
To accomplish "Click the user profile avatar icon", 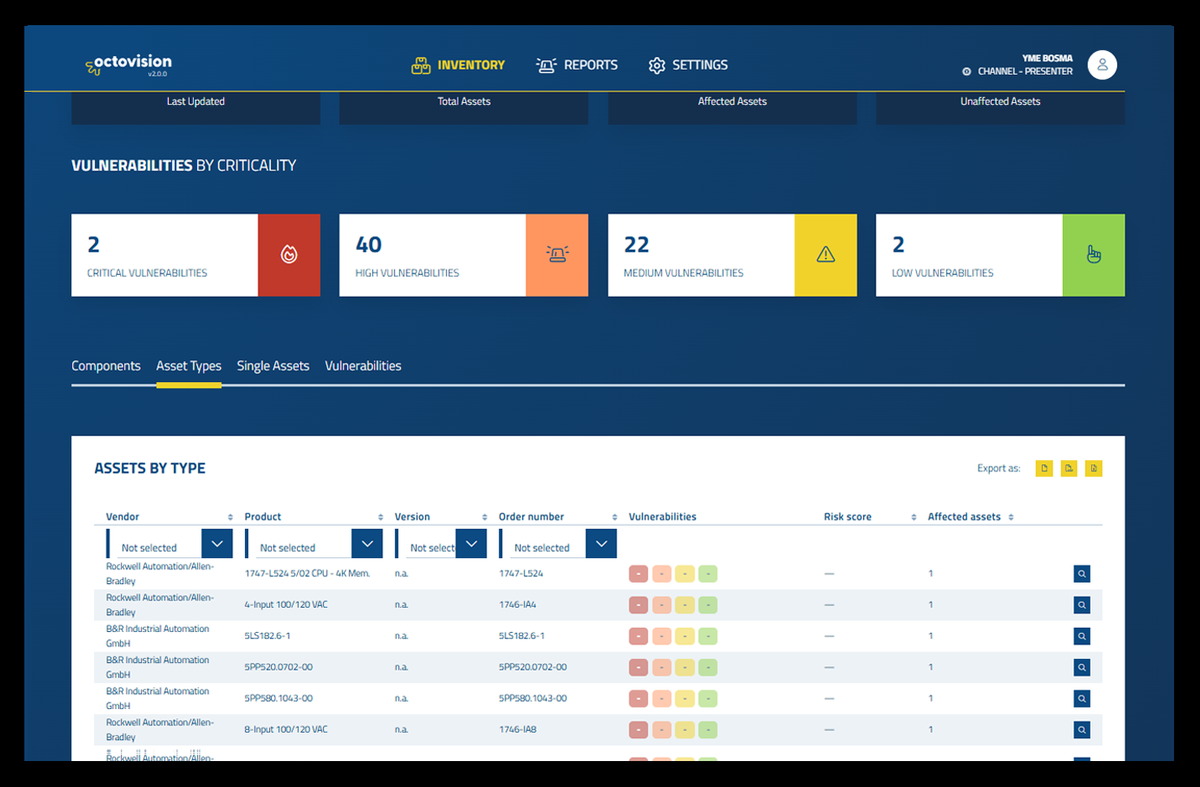I will click(1102, 64).
